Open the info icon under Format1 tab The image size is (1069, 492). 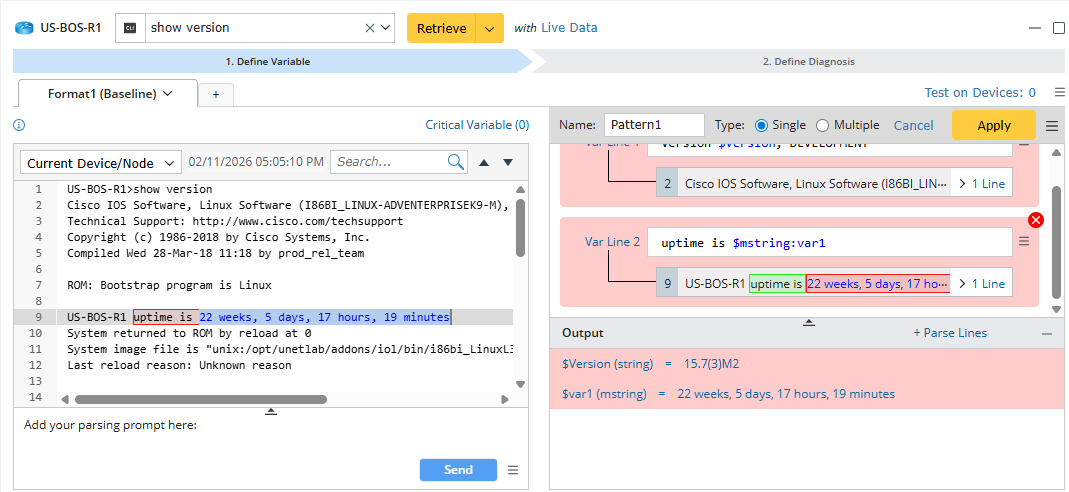pos(19,125)
